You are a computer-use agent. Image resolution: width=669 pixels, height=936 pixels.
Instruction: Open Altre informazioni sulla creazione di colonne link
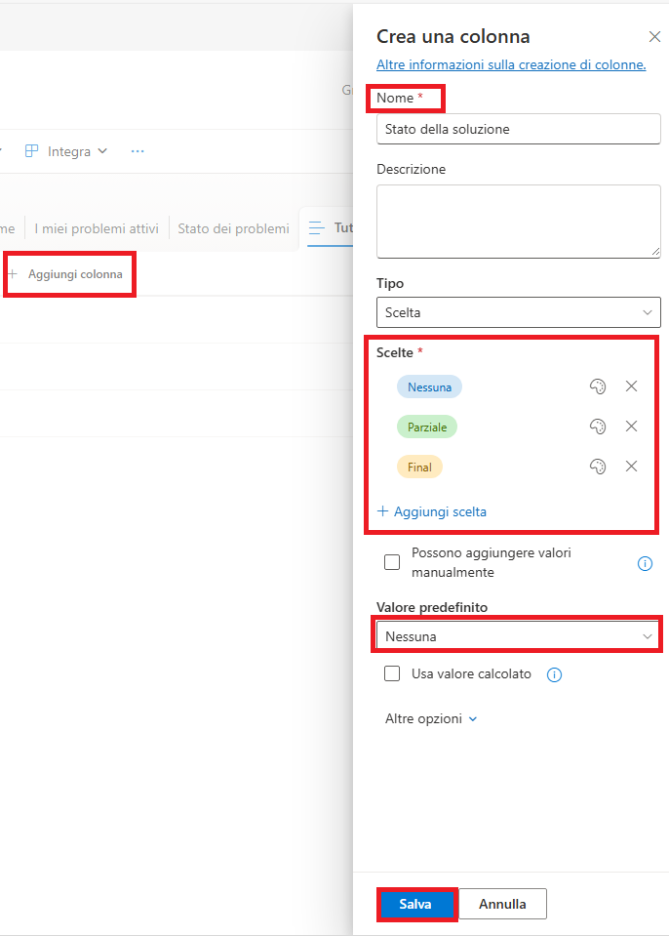coord(511,64)
